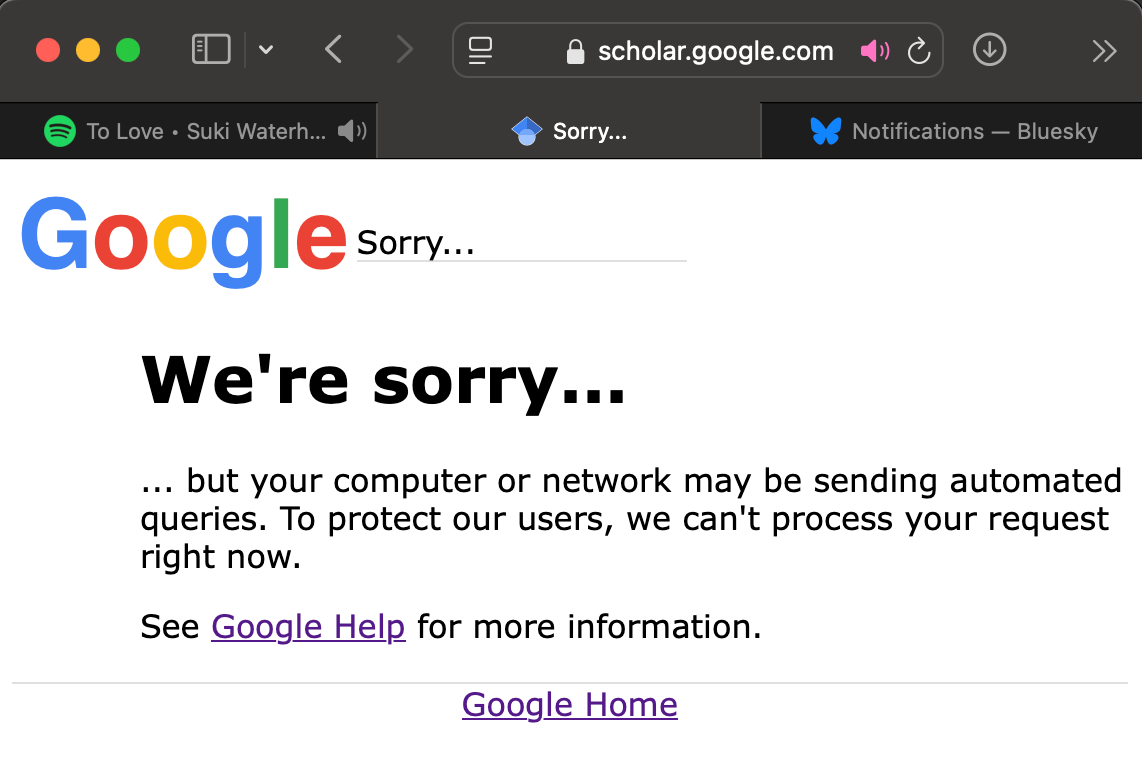Screen dimensions: 1142x778
Task: Follow the Google Home link
Action: (570, 705)
